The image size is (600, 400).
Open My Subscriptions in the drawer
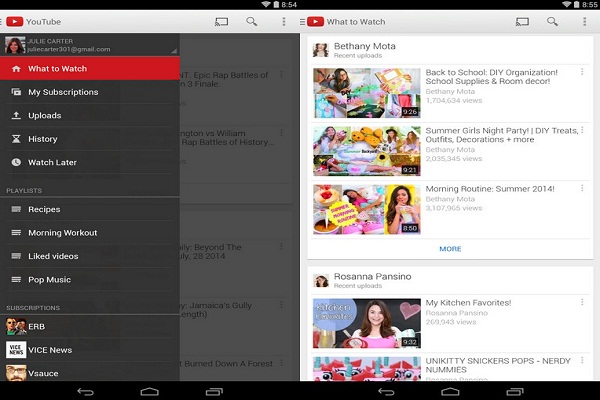90,92
